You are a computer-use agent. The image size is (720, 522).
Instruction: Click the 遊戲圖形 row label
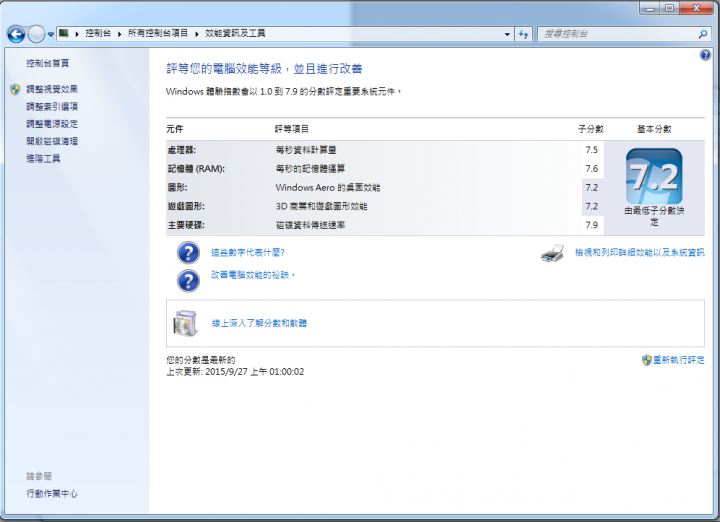(186, 207)
